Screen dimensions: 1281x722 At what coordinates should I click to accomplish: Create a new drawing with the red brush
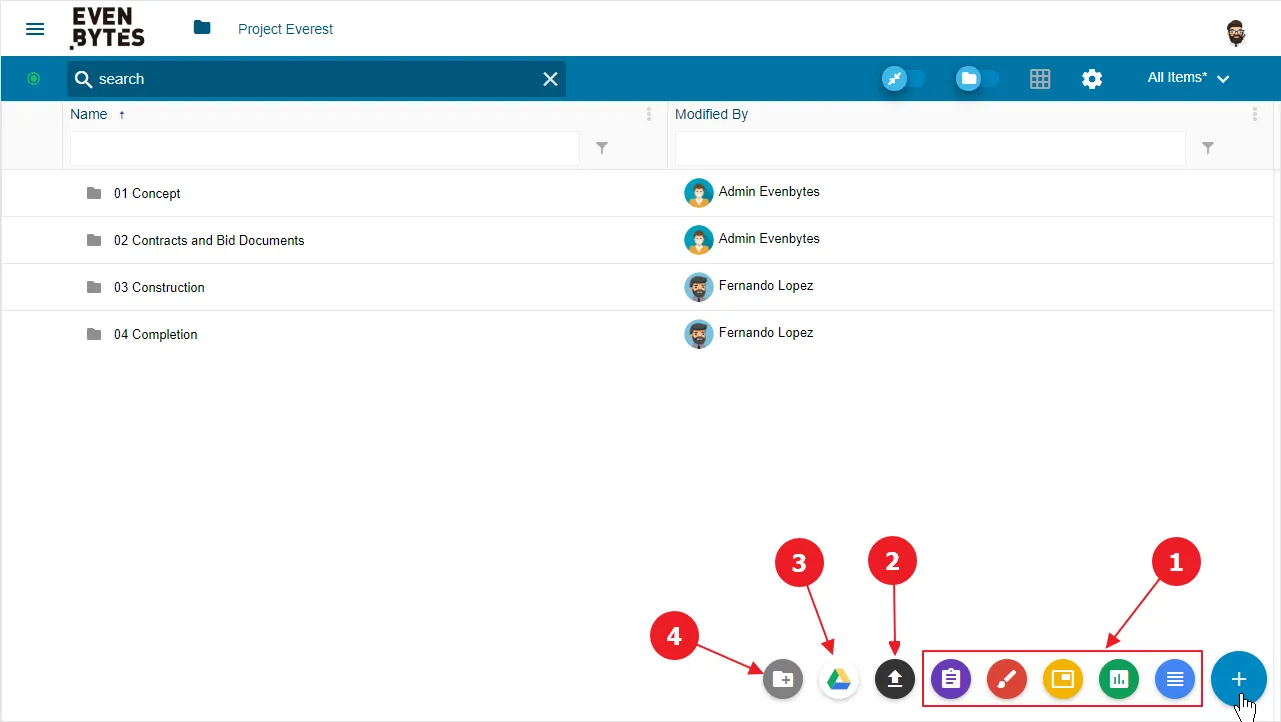tap(1007, 680)
